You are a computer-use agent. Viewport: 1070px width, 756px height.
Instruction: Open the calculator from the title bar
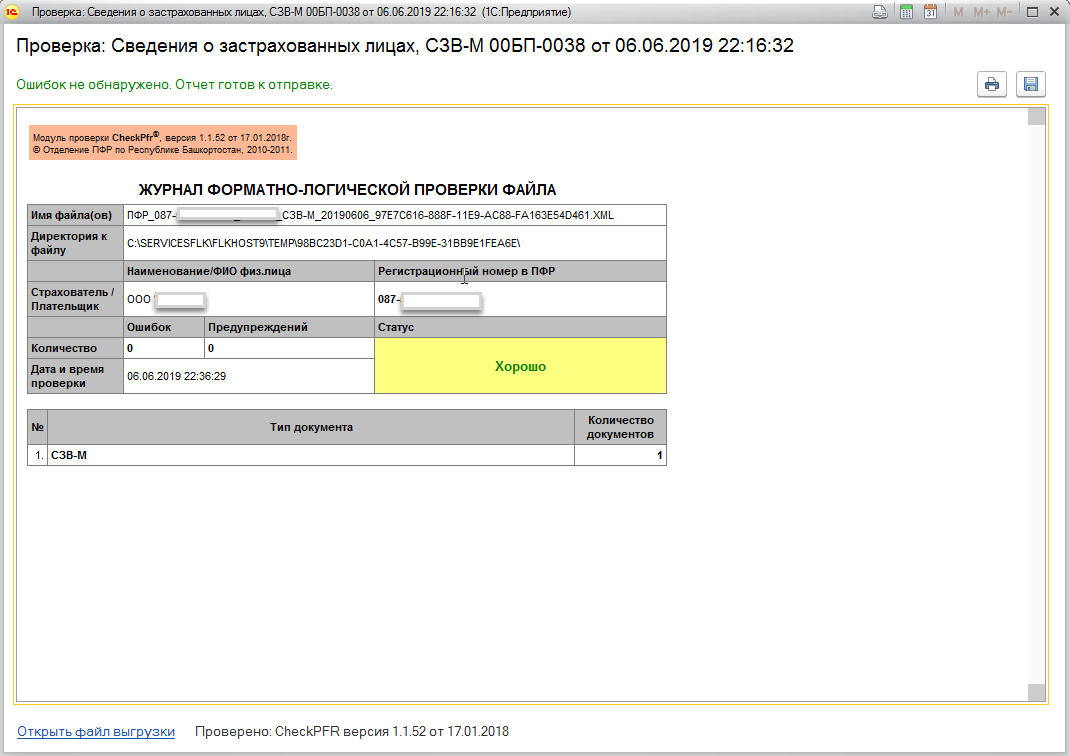coord(906,12)
